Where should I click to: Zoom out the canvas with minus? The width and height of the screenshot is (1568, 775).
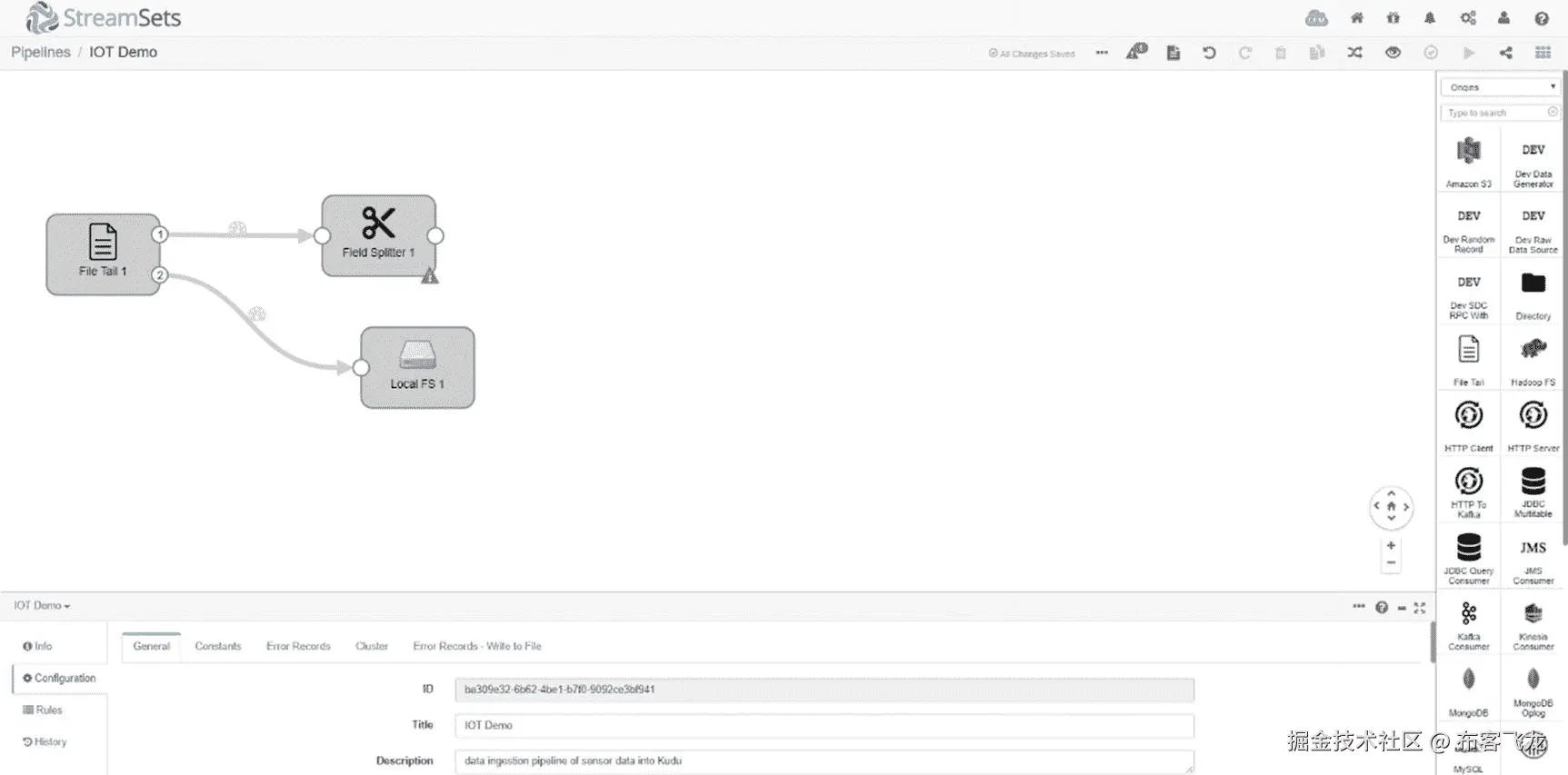(1391, 563)
